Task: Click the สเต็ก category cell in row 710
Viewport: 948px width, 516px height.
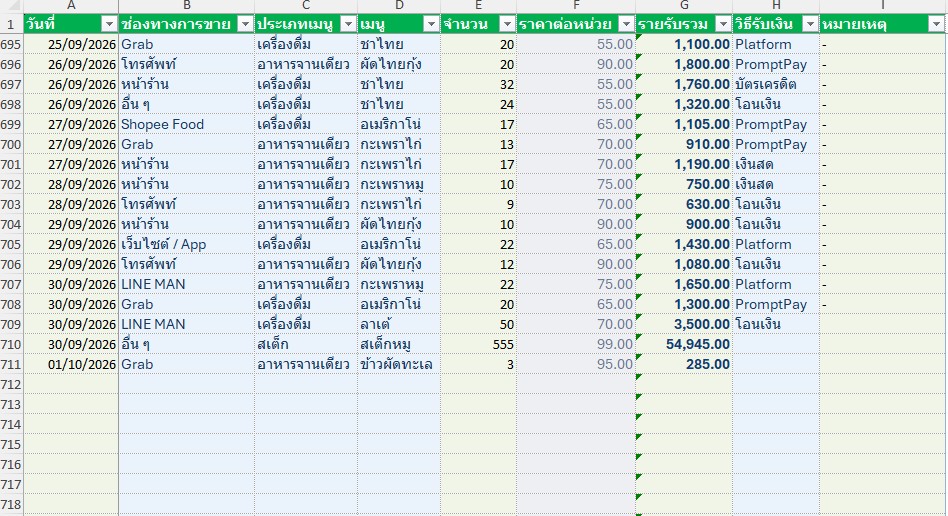Action: click(x=306, y=344)
